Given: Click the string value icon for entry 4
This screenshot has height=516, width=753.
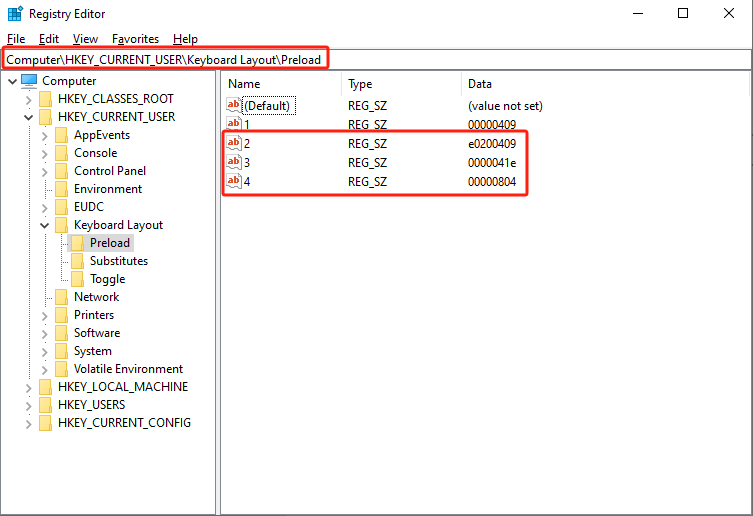Looking at the screenshot, I should (x=234, y=181).
